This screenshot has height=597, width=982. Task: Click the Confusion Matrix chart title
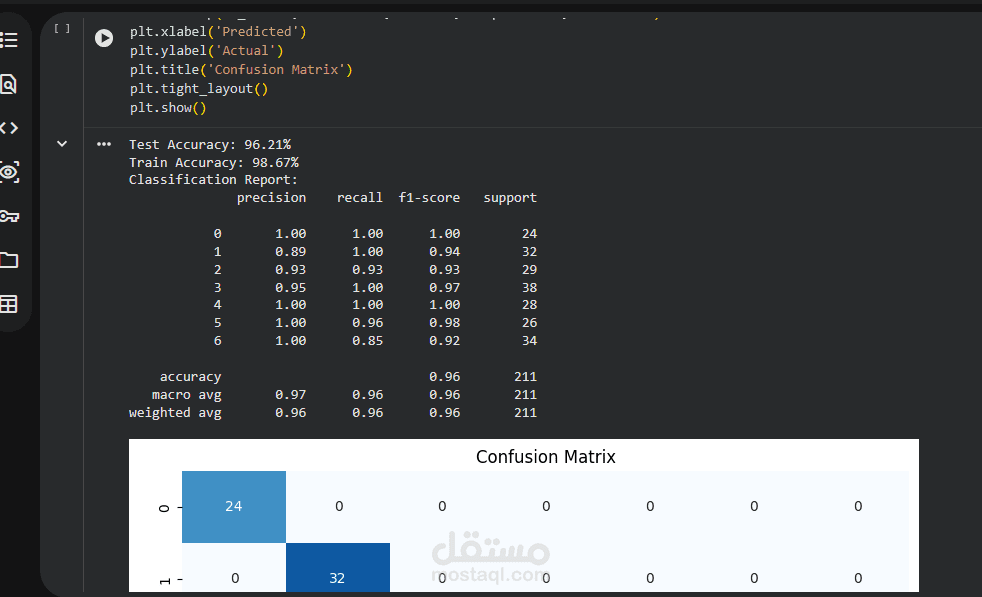coord(545,457)
